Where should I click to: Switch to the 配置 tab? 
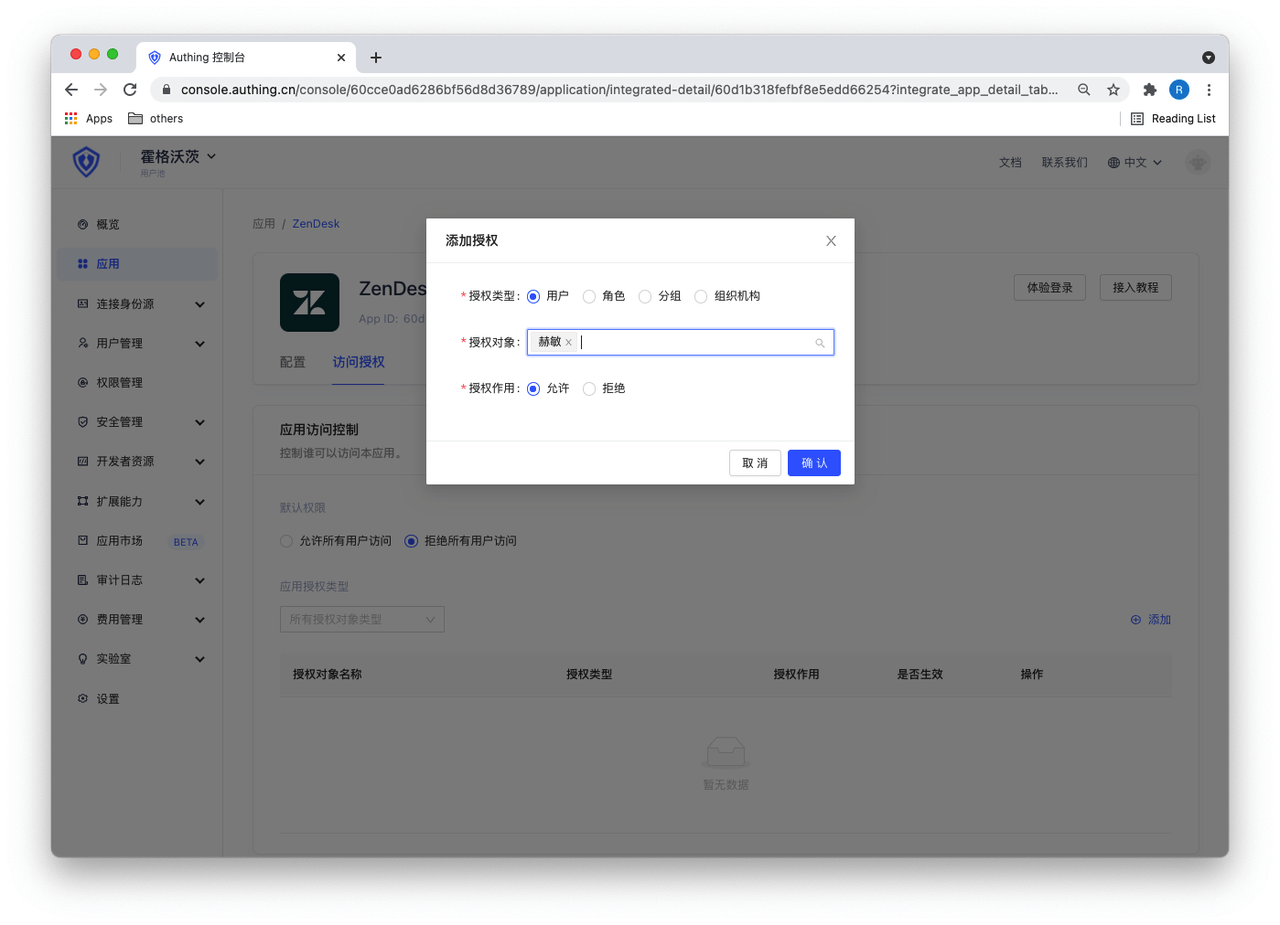293,362
